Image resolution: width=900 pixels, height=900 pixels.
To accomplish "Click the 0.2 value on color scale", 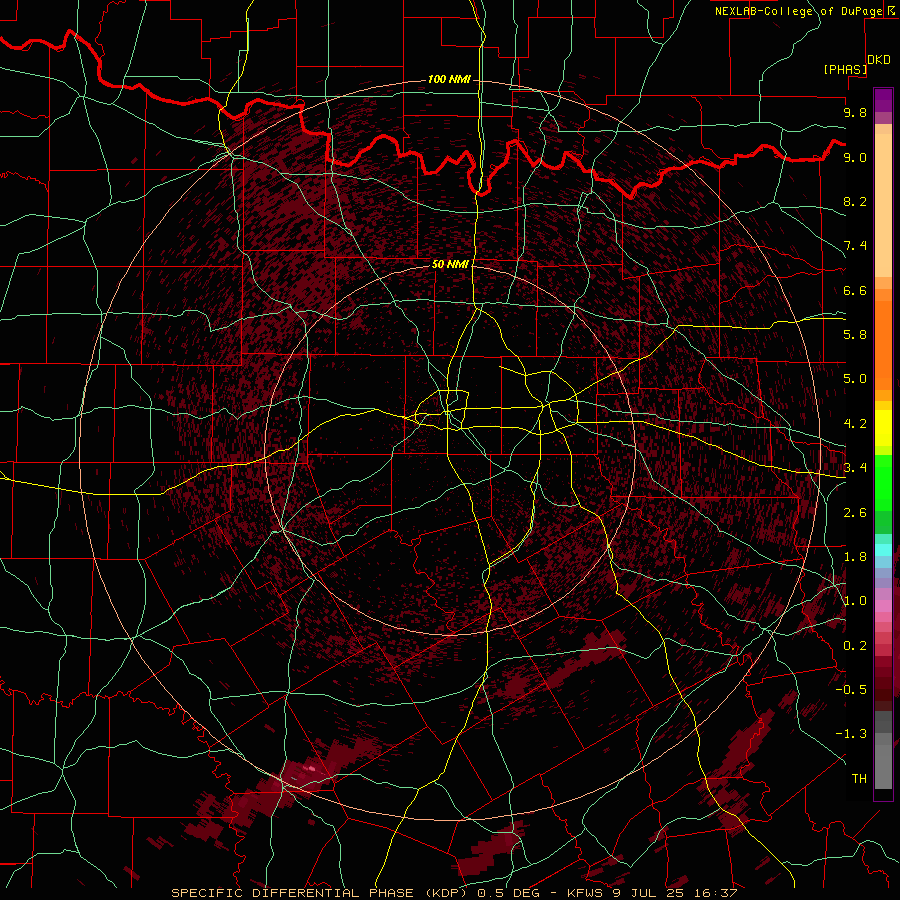I will (855, 646).
